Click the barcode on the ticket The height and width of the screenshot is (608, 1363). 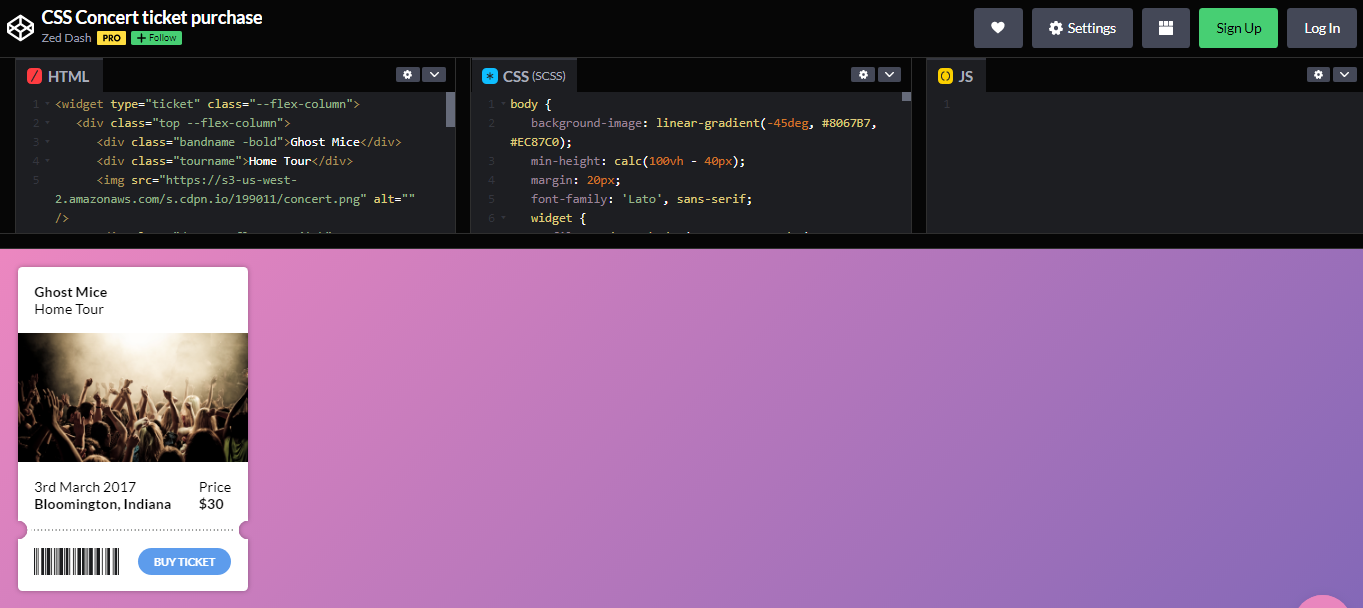point(77,562)
